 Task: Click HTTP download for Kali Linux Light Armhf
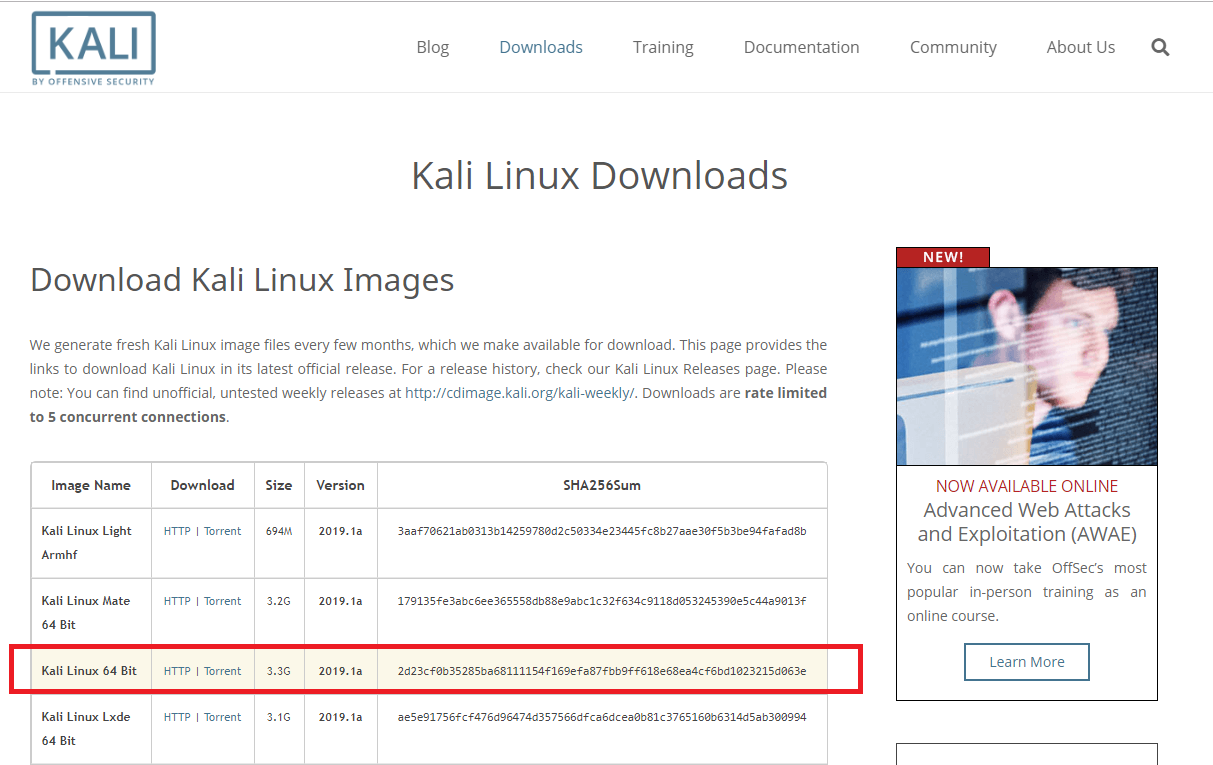[177, 531]
